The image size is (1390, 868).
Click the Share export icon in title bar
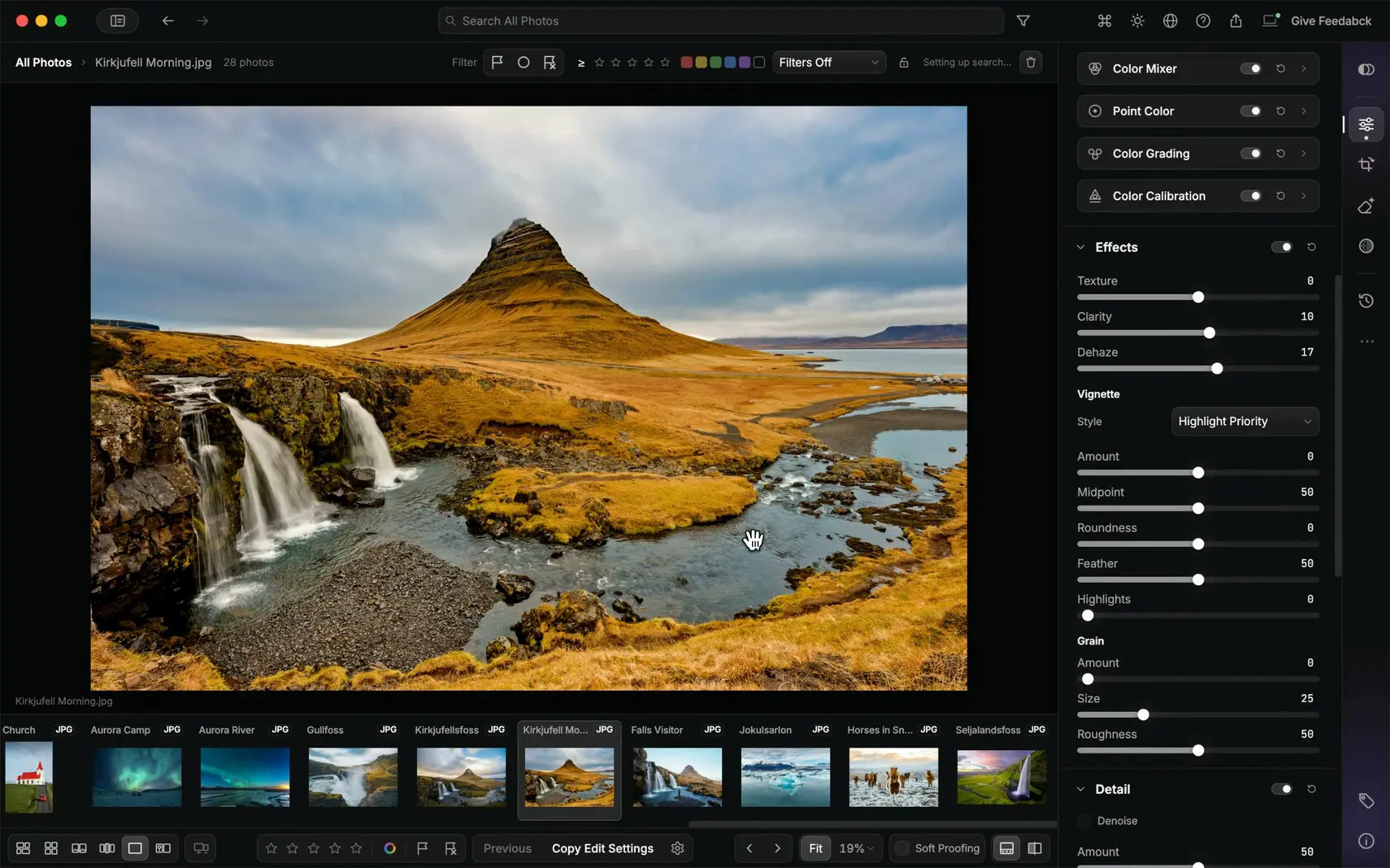pyautogui.click(x=1236, y=21)
